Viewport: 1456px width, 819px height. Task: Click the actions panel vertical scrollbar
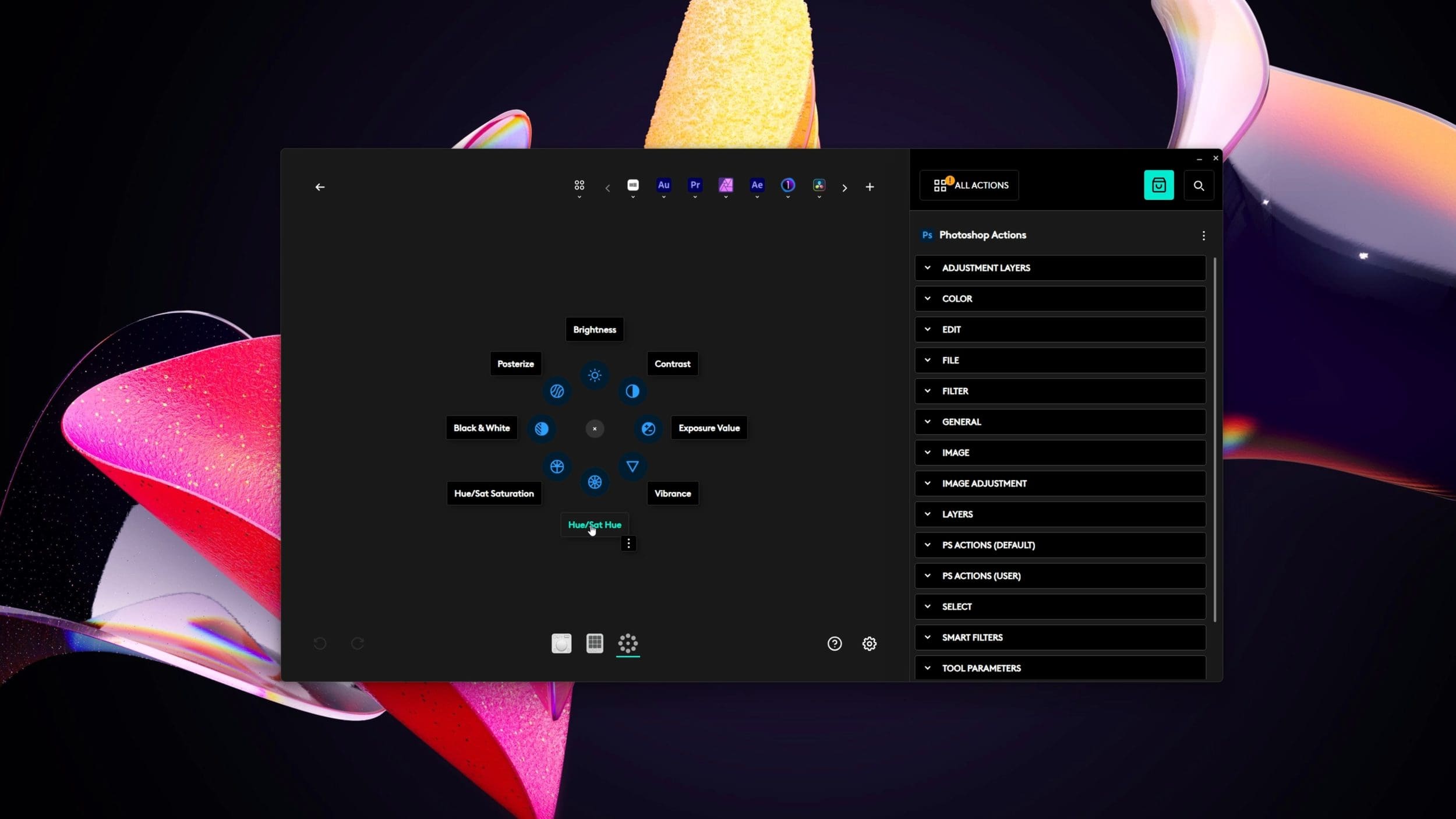1214,440
